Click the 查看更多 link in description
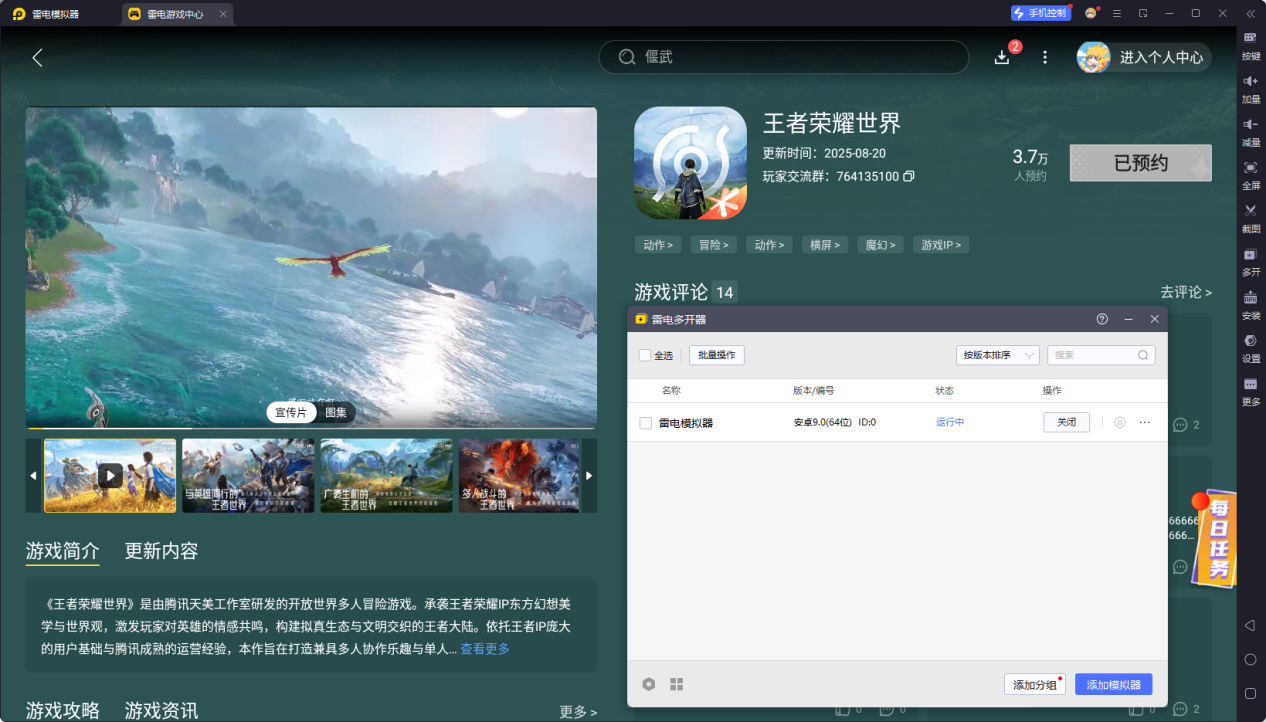1266x722 pixels. 485,649
